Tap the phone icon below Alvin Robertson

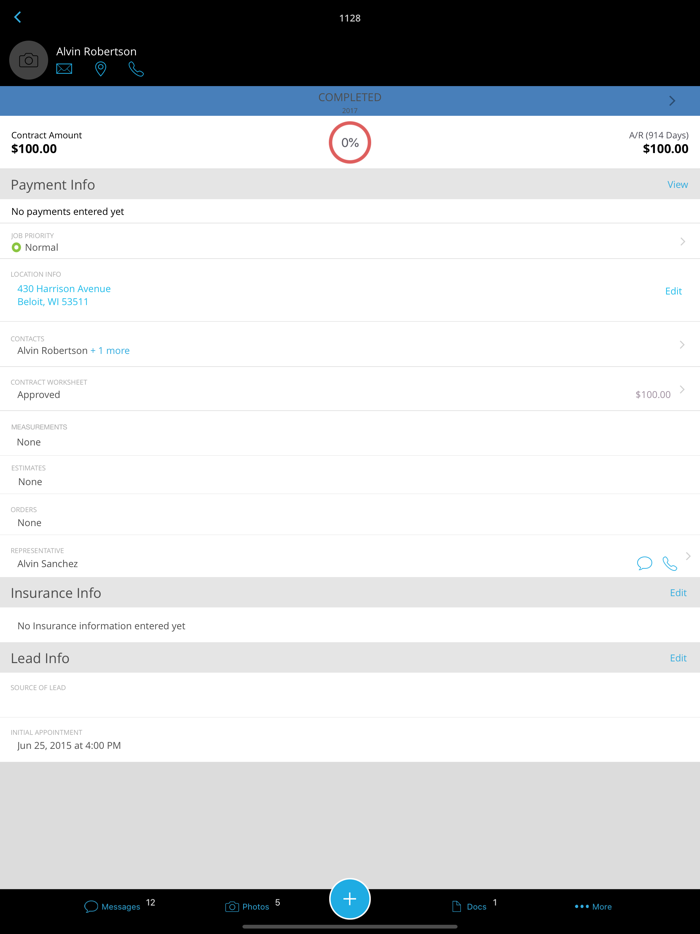[136, 70]
